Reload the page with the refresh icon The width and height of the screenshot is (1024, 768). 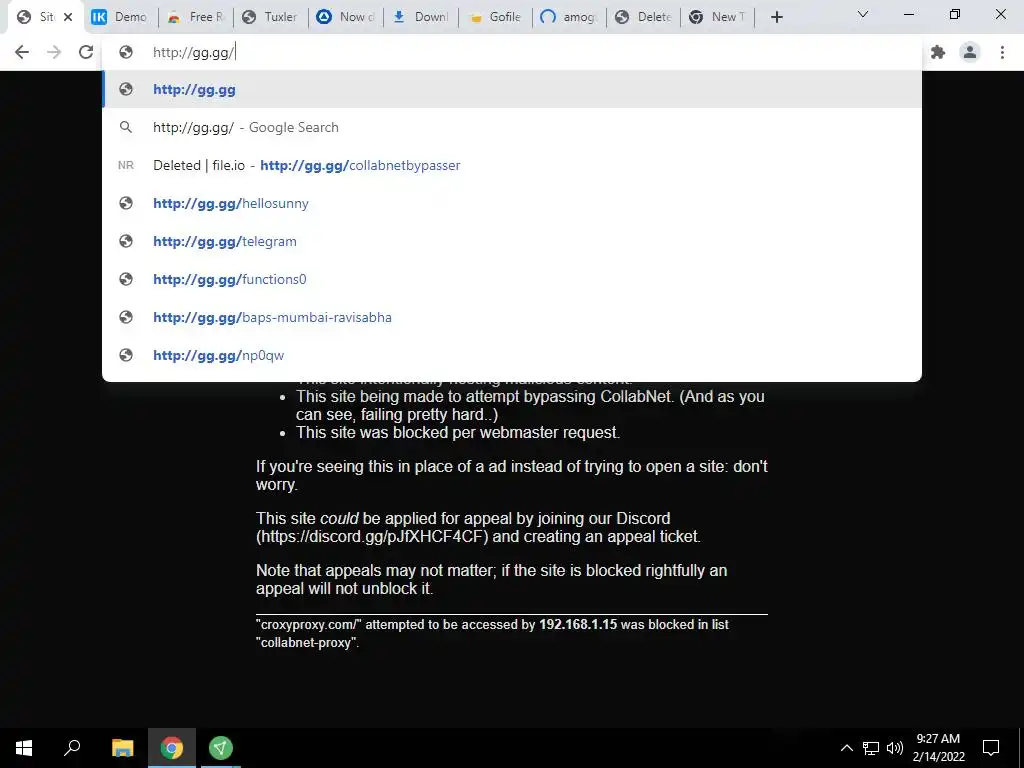(x=86, y=52)
